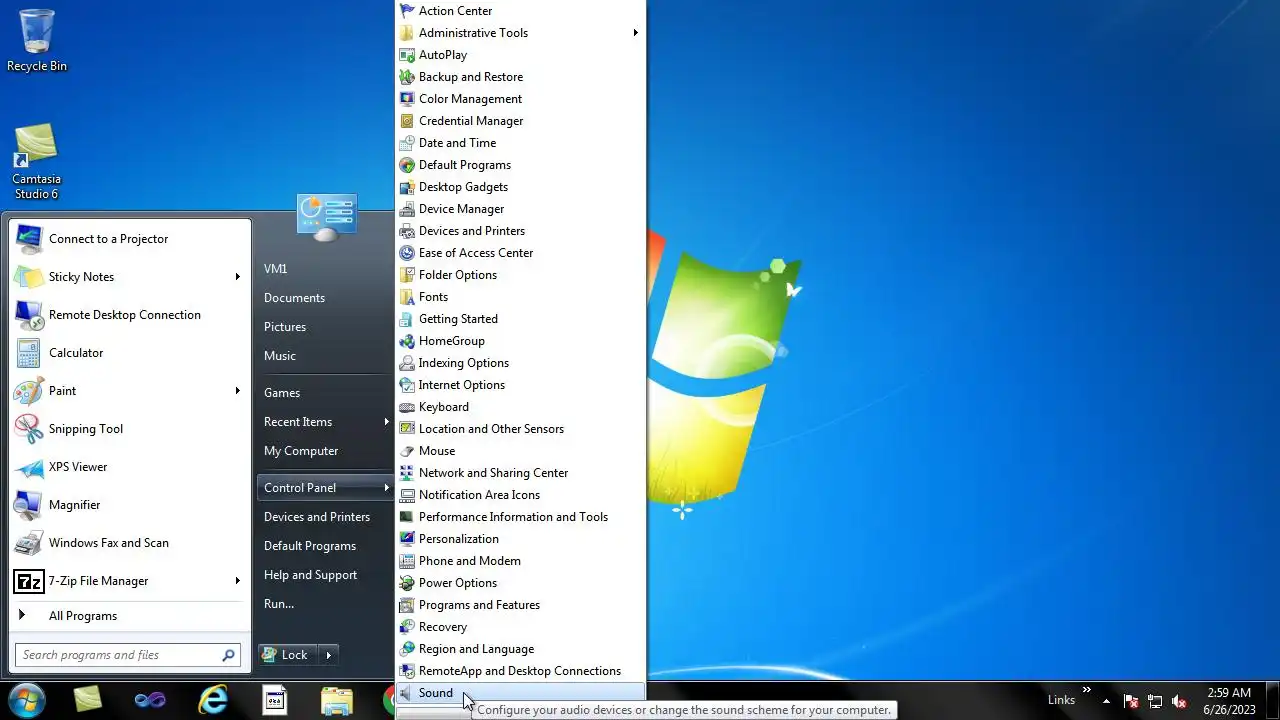
Task: Click the Action Center flag icon
Action: pyautogui.click(x=407, y=11)
